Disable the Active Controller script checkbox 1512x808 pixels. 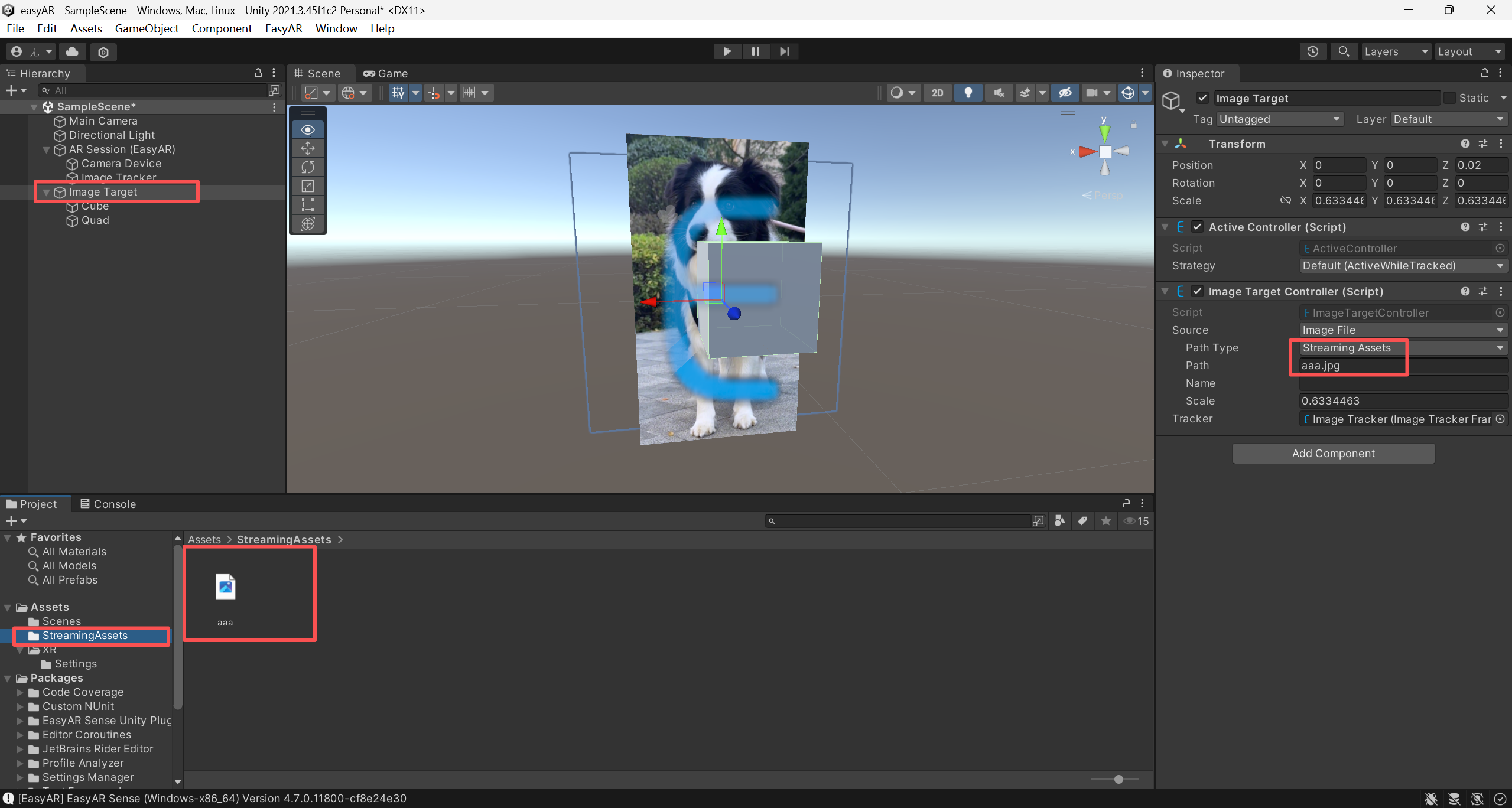[x=1197, y=227]
